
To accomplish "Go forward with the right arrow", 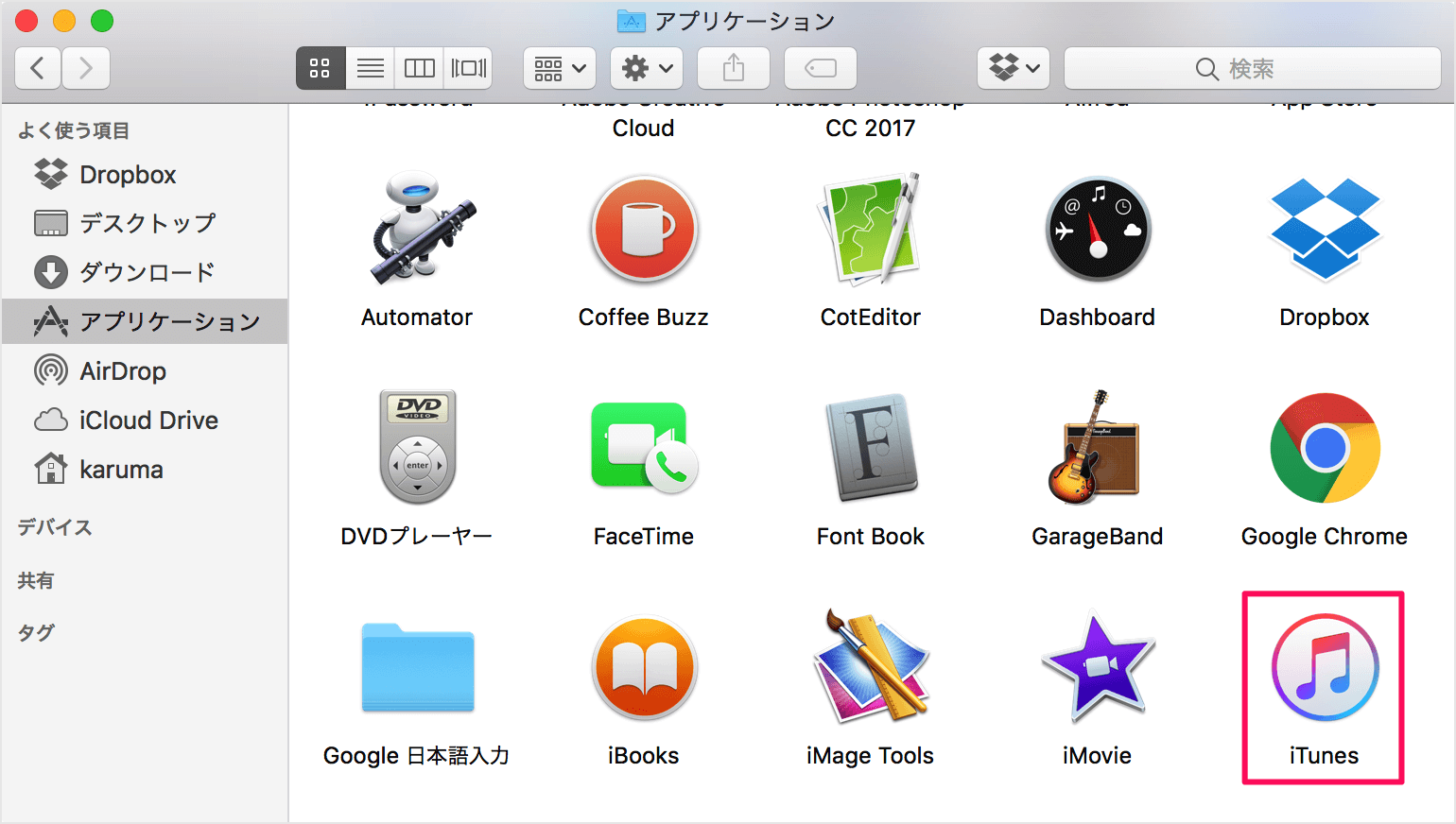I will pos(86,68).
